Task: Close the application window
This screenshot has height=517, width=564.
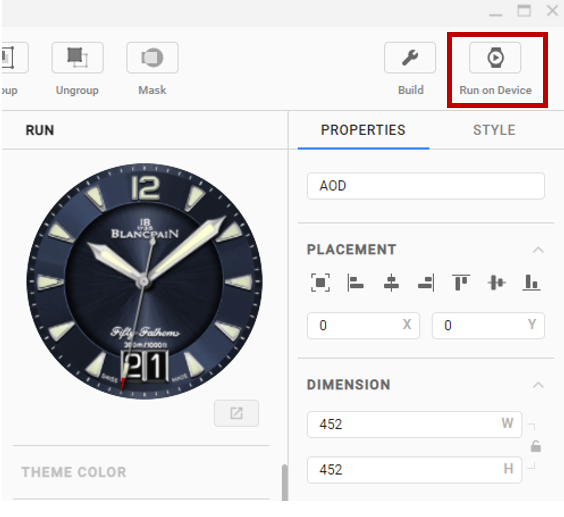Action: [x=552, y=10]
